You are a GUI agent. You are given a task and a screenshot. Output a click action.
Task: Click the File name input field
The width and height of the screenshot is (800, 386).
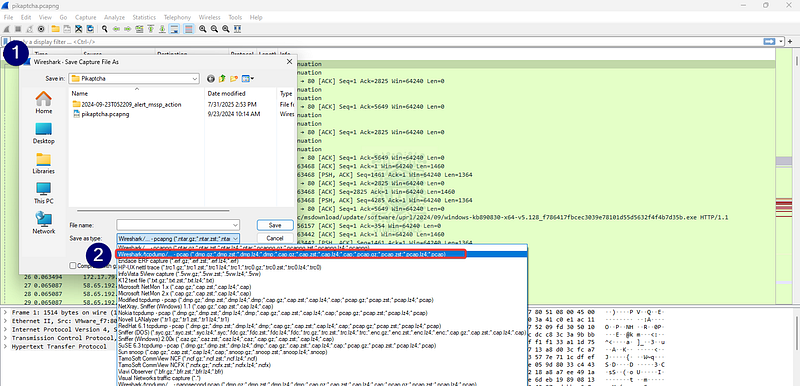click(x=173, y=225)
